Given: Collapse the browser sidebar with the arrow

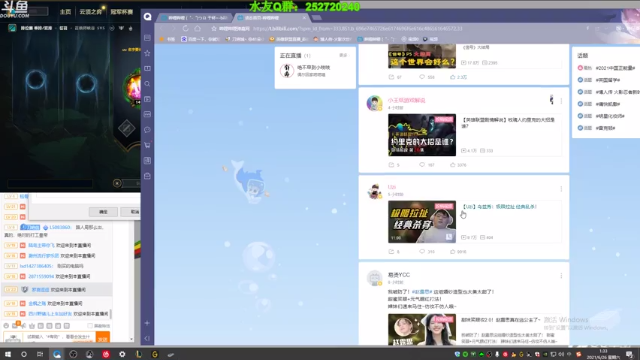Looking at the screenshot, I should point(147,338).
